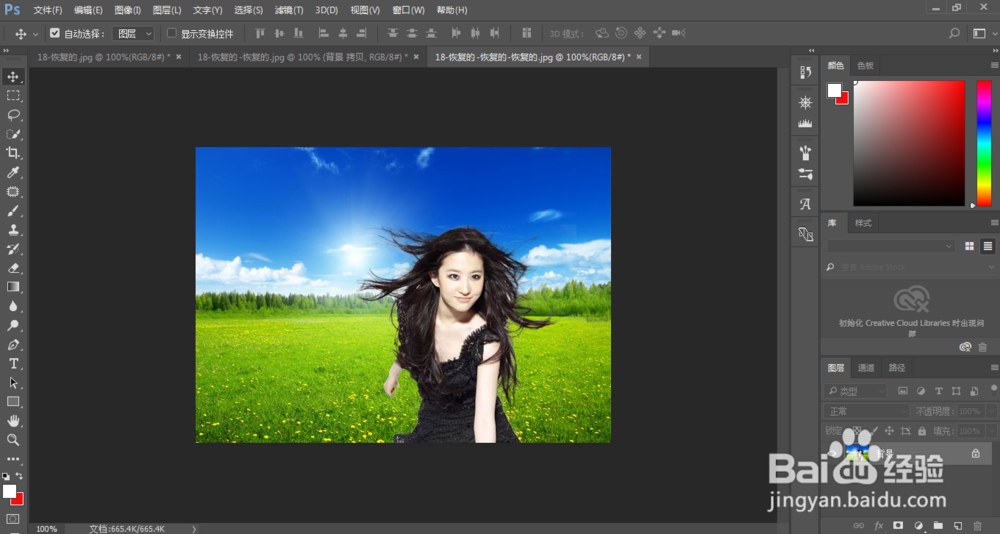Open the Edit Toolbar three-dots button

coord(13,459)
